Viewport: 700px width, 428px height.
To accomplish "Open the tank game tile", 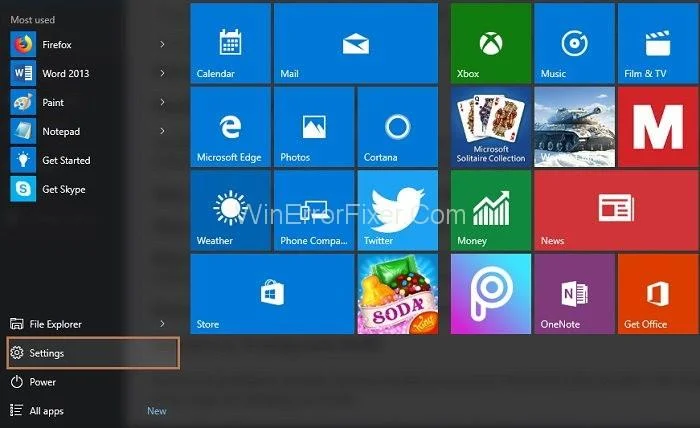I will coord(574,127).
